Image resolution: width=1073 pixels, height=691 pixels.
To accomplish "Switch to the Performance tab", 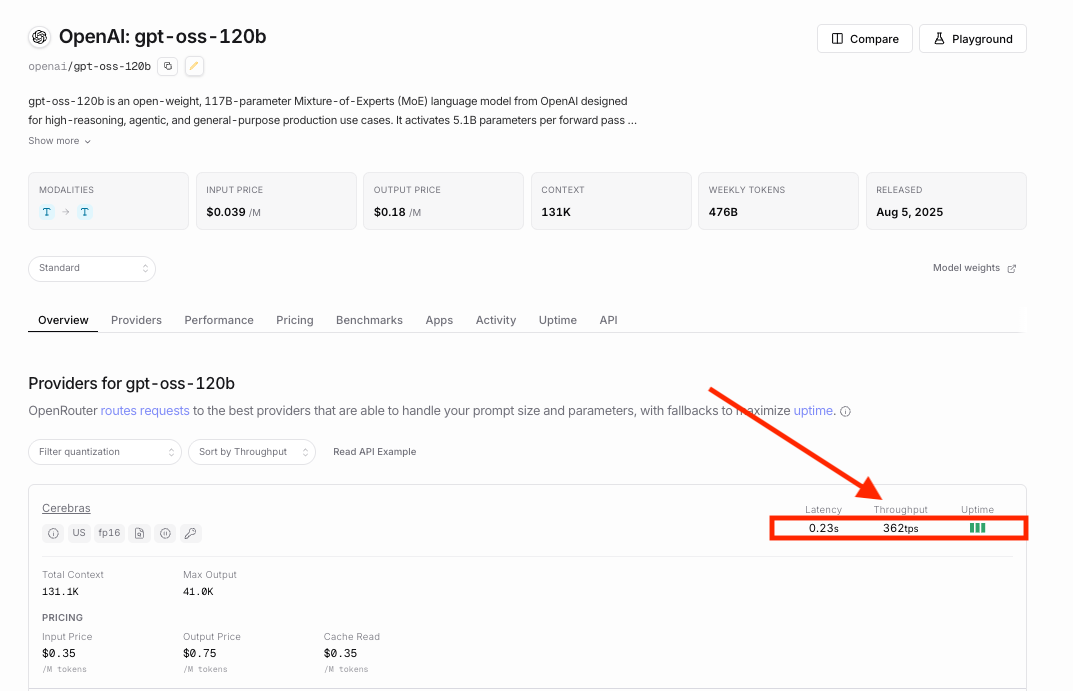I will pyautogui.click(x=219, y=320).
